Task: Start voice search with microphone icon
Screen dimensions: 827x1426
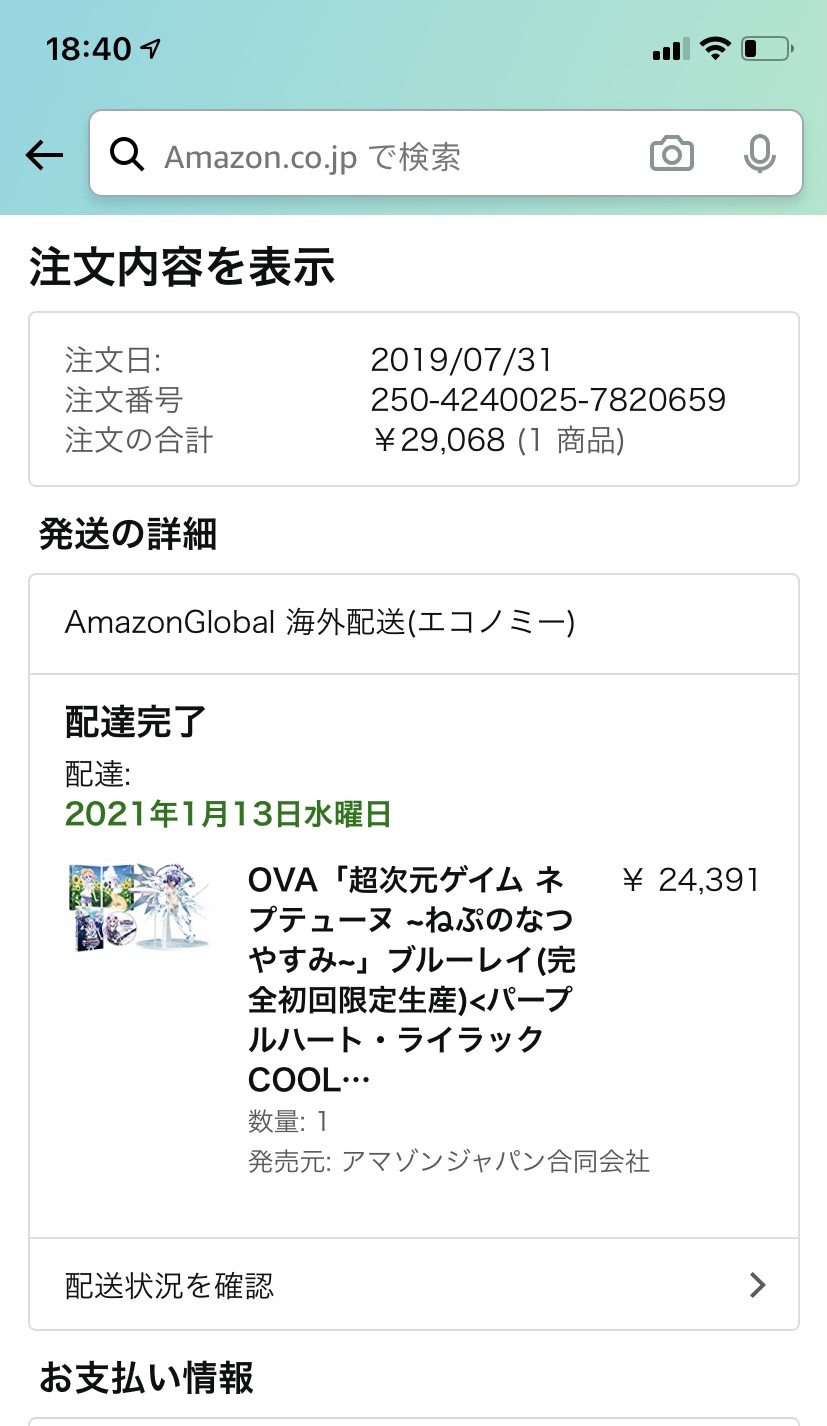Action: 759,154
